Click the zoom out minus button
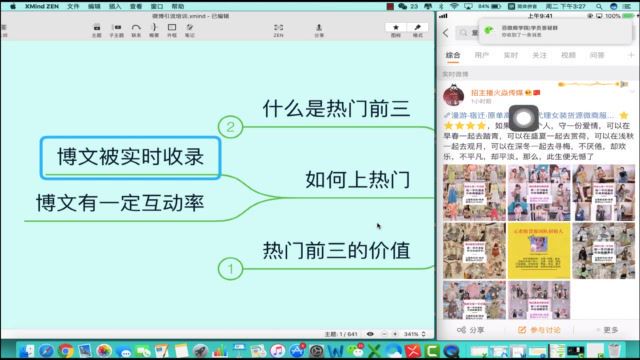 (x=384, y=334)
